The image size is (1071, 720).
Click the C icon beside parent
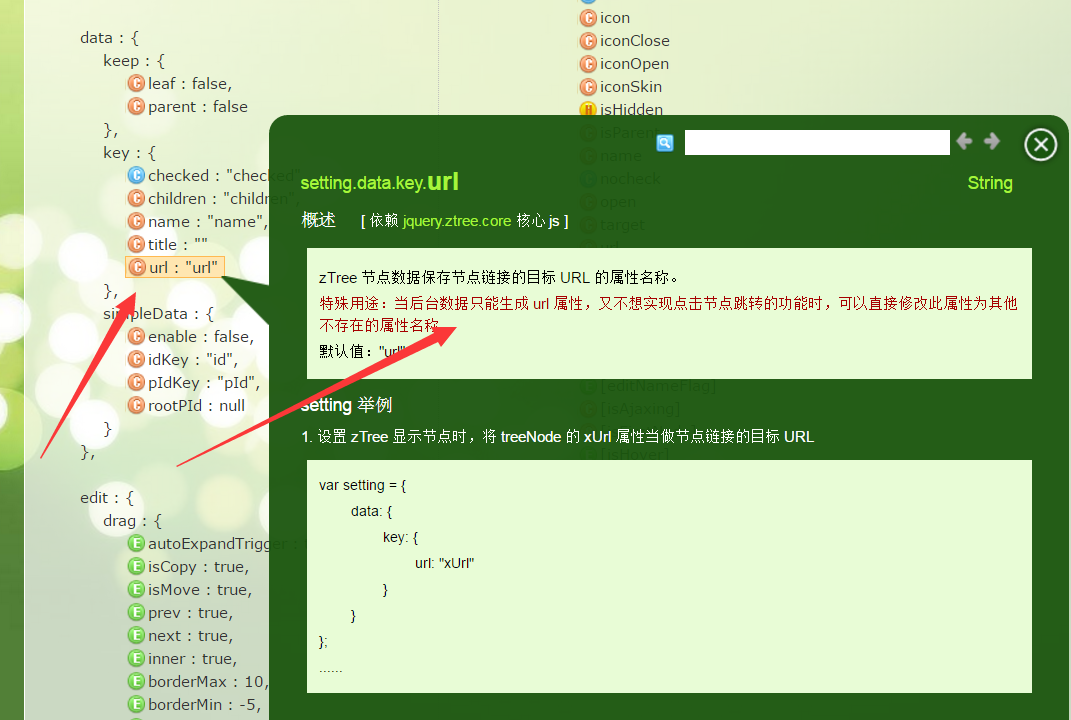137,107
